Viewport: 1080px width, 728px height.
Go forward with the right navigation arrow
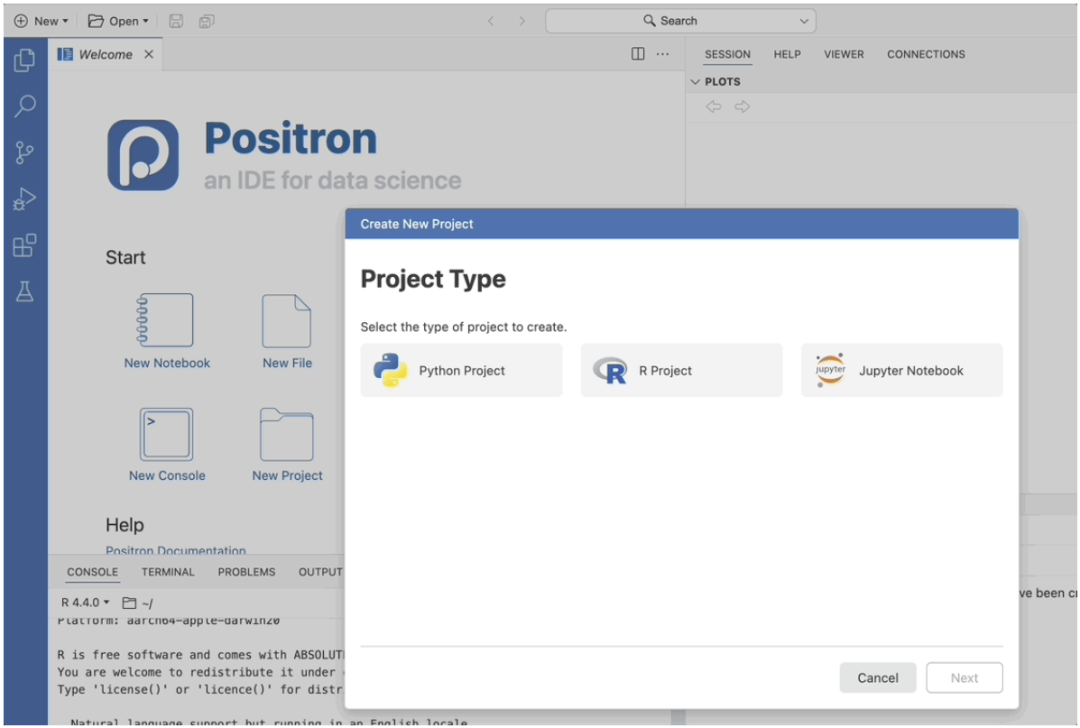coord(522,21)
